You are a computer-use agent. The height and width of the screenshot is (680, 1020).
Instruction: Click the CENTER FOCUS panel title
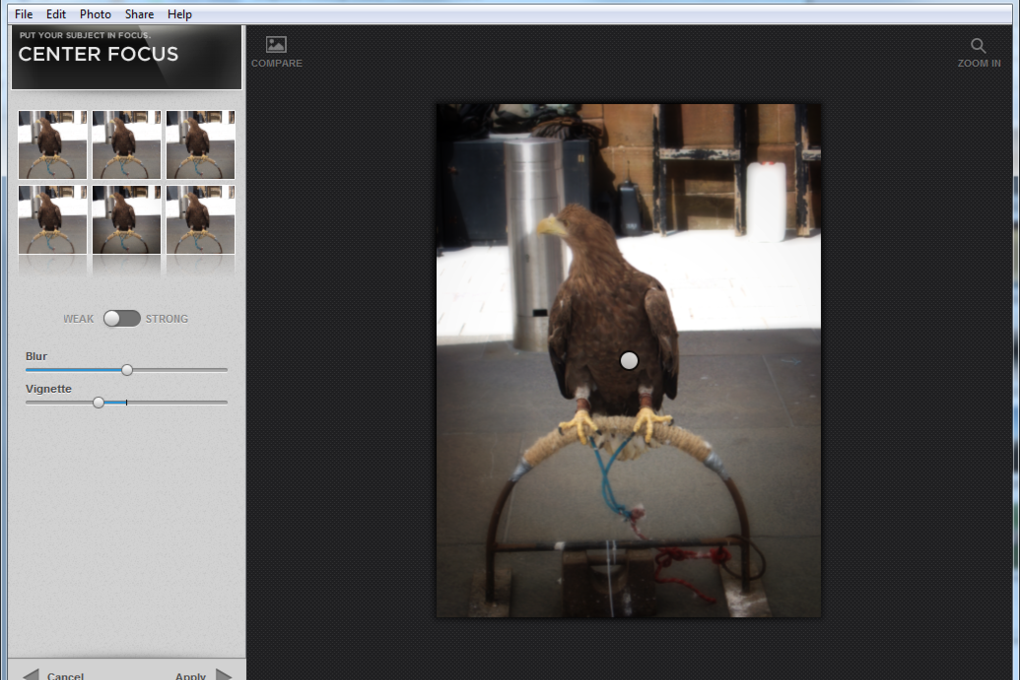click(x=98, y=54)
